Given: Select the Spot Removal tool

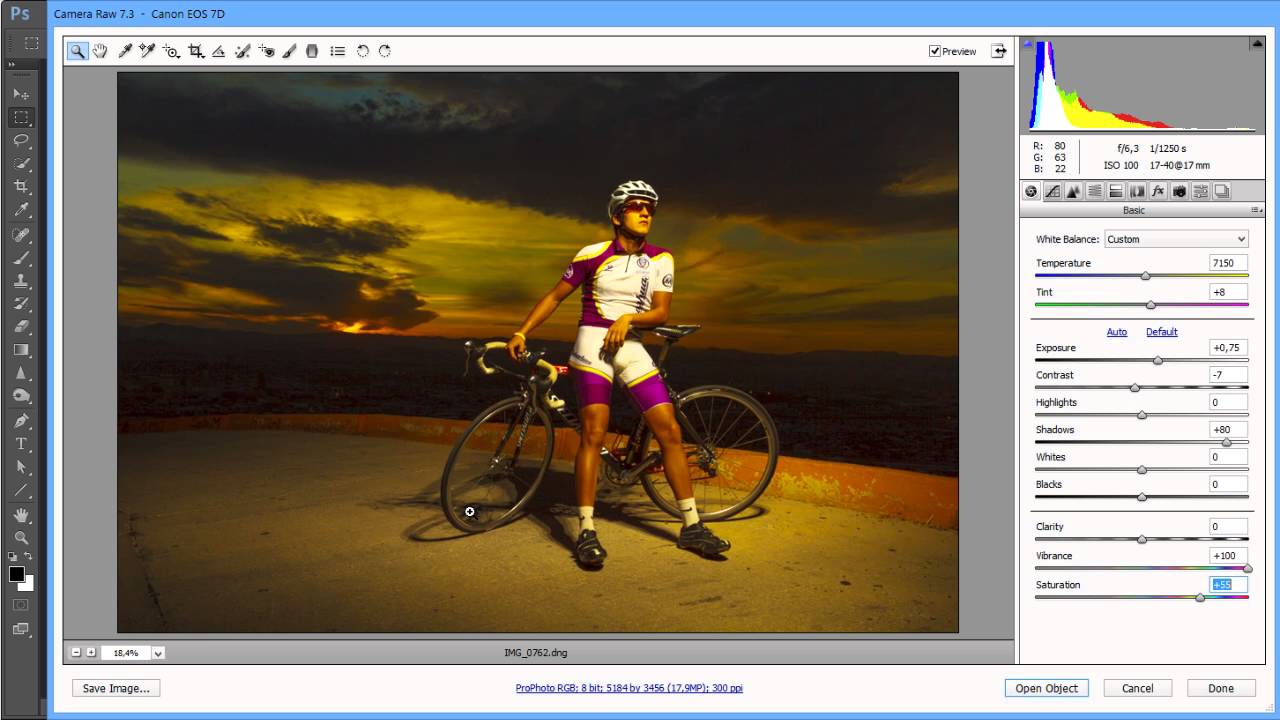Looking at the screenshot, I should pyautogui.click(x=242, y=51).
